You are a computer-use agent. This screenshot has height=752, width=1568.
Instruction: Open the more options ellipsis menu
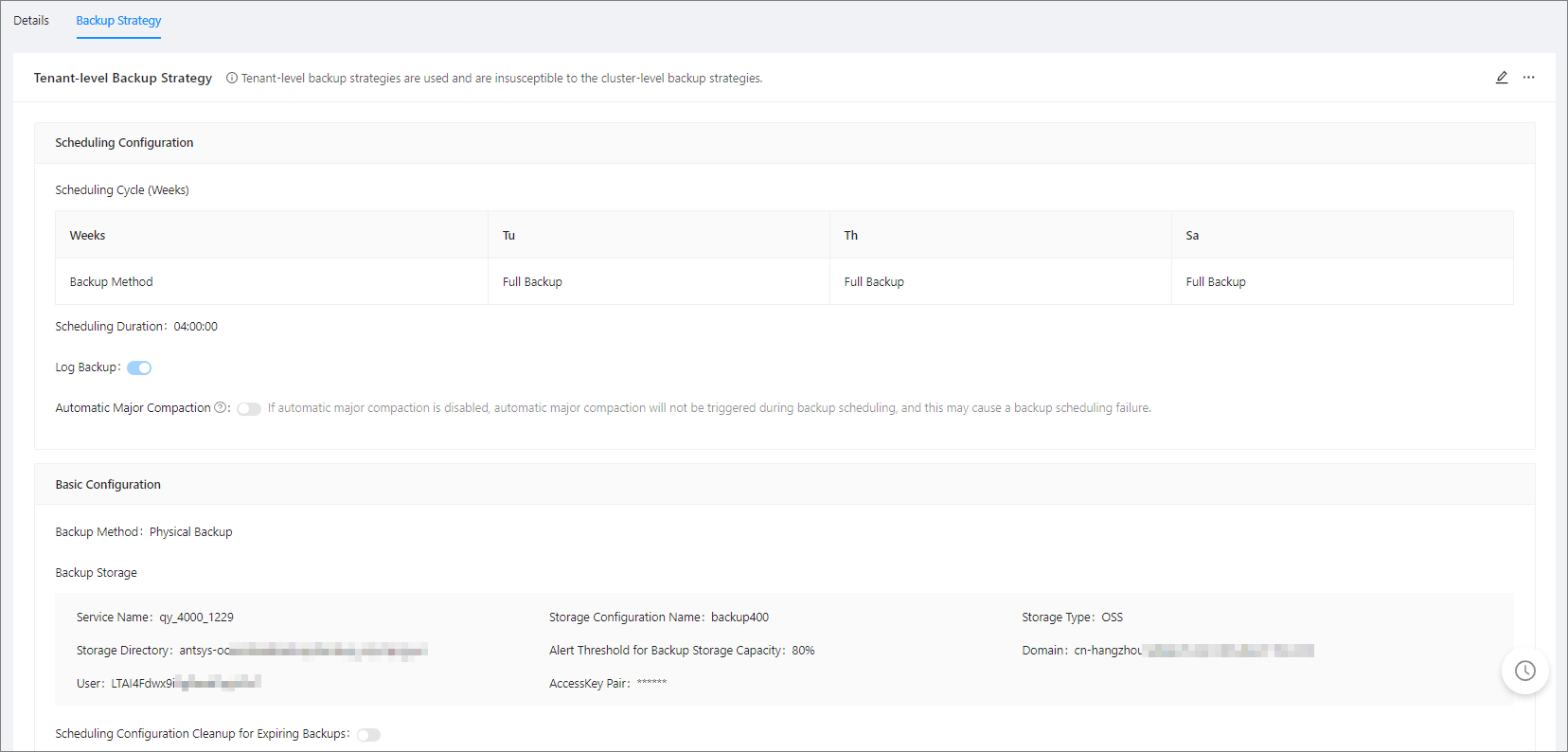click(1528, 78)
